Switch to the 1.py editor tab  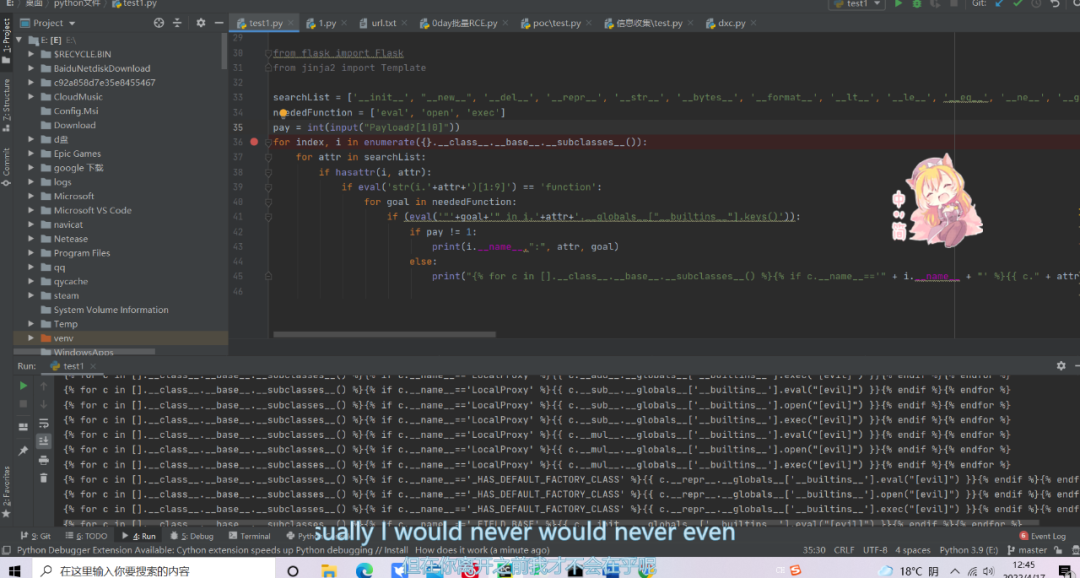[327, 23]
